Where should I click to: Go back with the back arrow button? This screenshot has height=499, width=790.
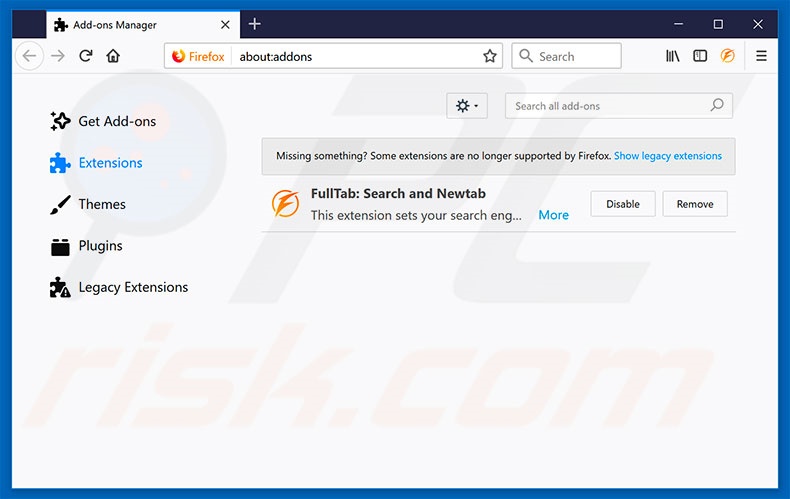(29, 56)
